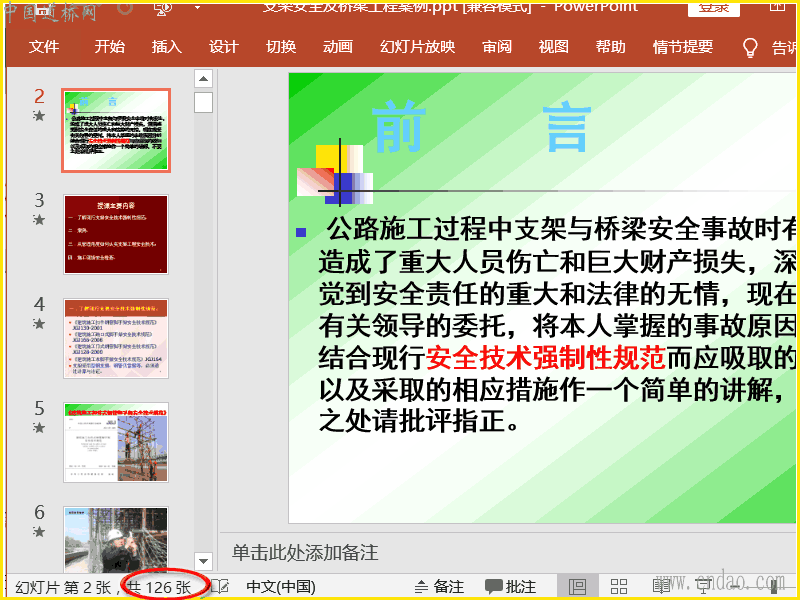Screen dimensions: 800x600
Task: Toggle the 备注 notes pane button
Action: (439, 587)
